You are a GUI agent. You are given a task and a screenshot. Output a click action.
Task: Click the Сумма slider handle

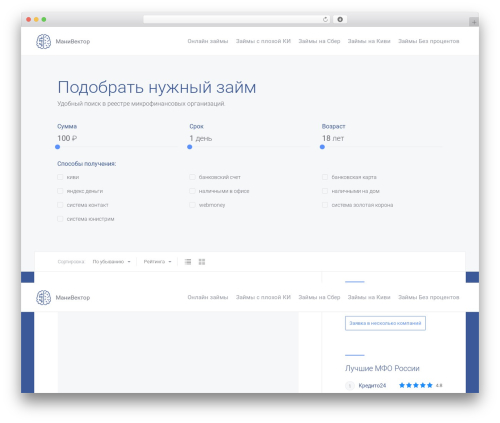(x=58, y=147)
